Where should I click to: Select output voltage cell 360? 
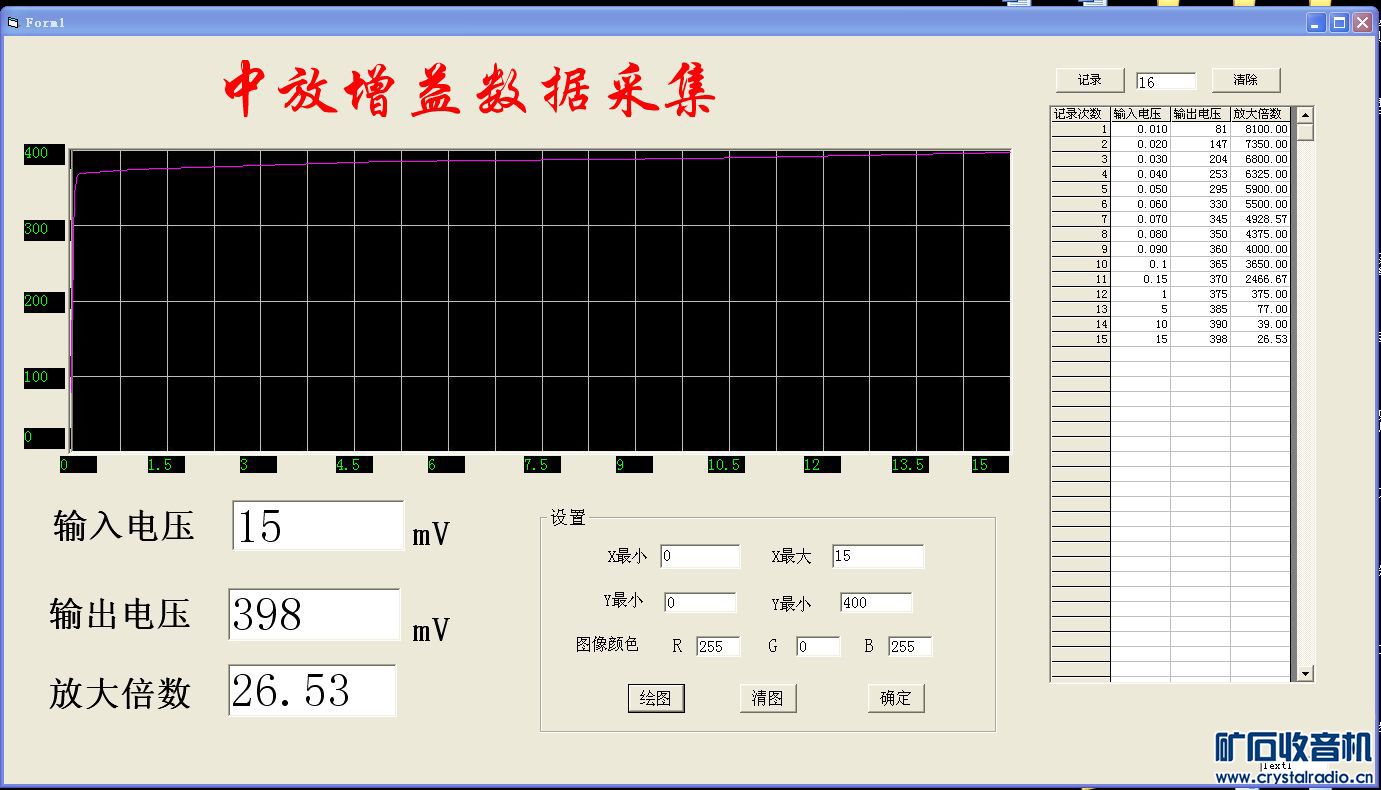[x=1200, y=249]
